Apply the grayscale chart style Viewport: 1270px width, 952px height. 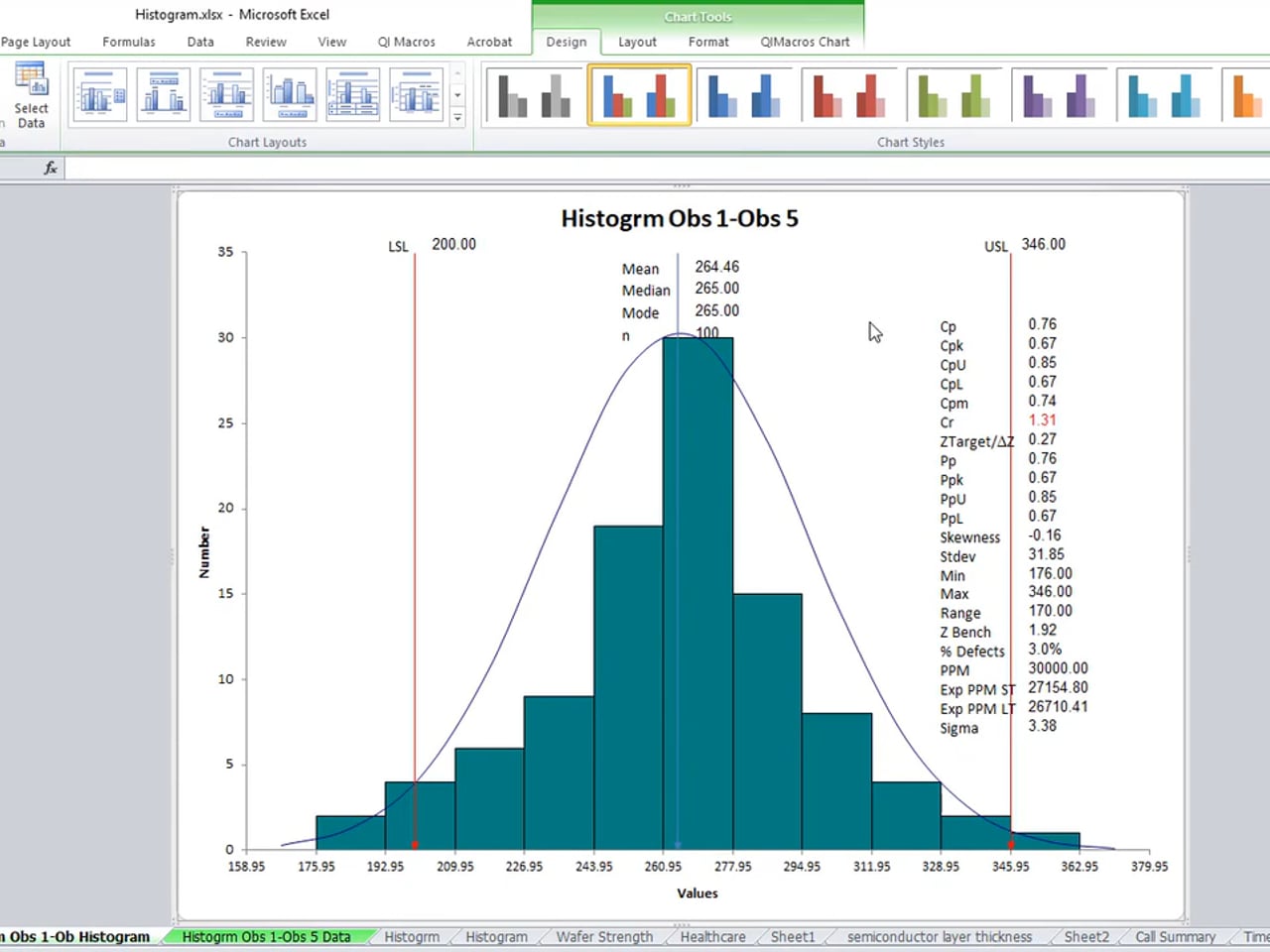click(534, 95)
